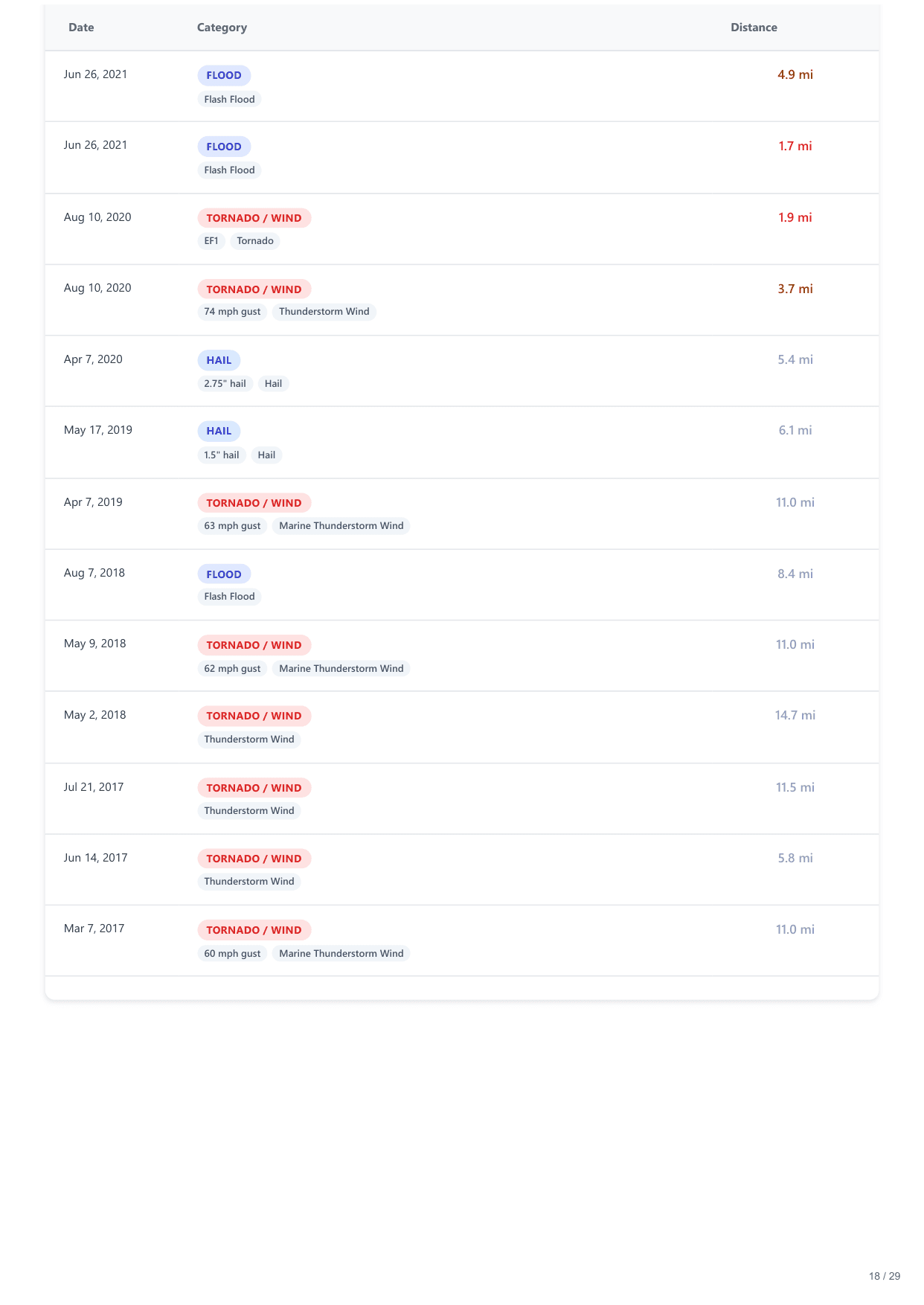Click the 2.75" hail tag
Viewport: 924px width, 1305px height.
click(x=225, y=384)
